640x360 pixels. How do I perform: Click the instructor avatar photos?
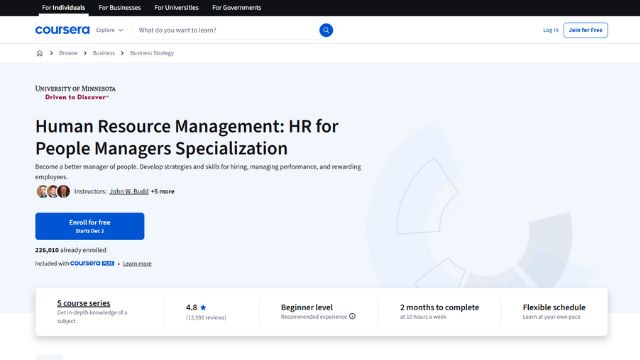(53, 191)
